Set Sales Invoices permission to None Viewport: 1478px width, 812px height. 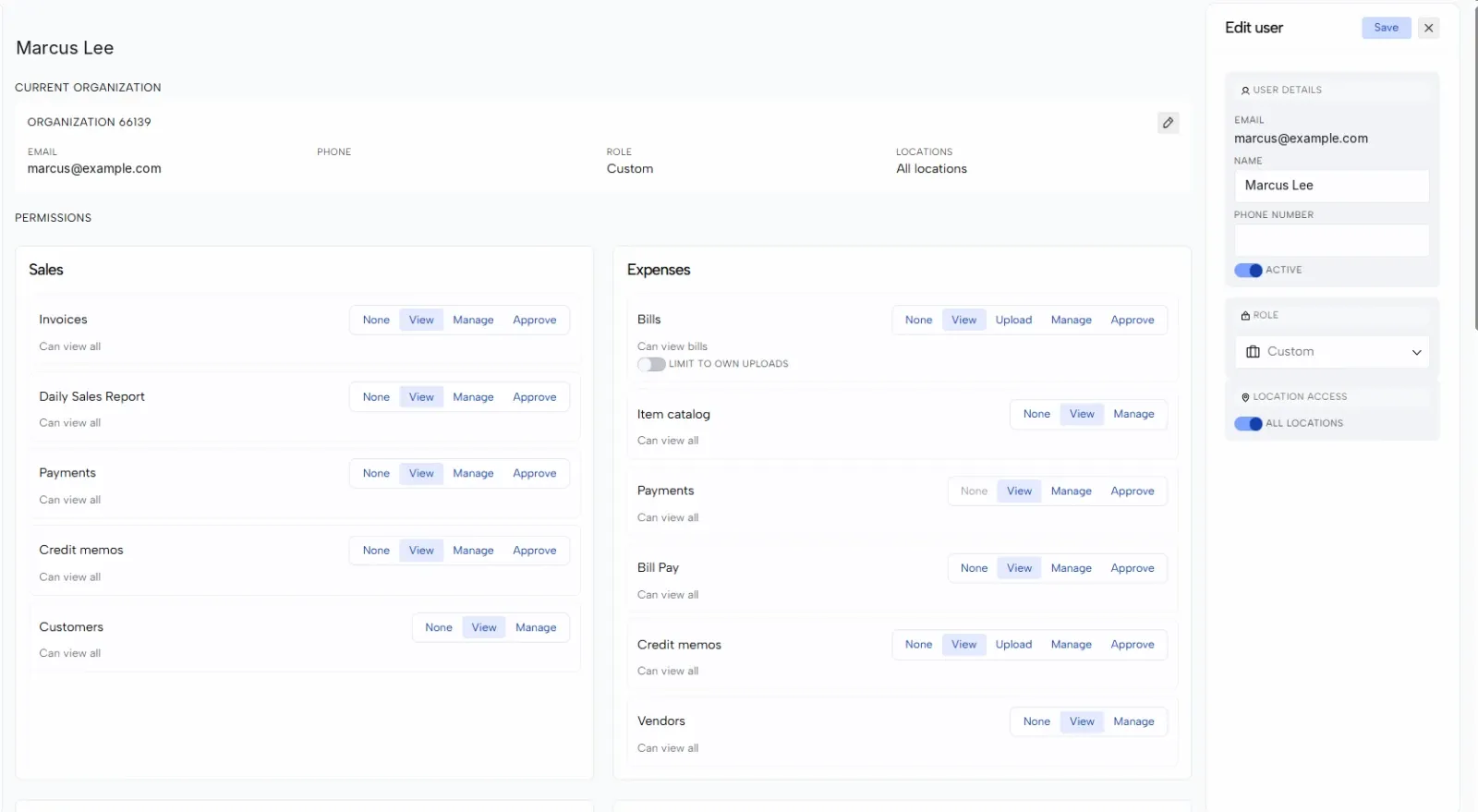coord(376,321)
